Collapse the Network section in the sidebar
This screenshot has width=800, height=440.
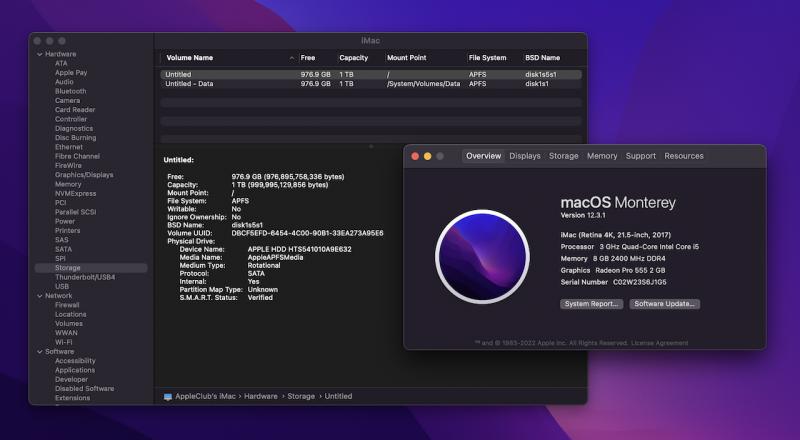(40, 296)
